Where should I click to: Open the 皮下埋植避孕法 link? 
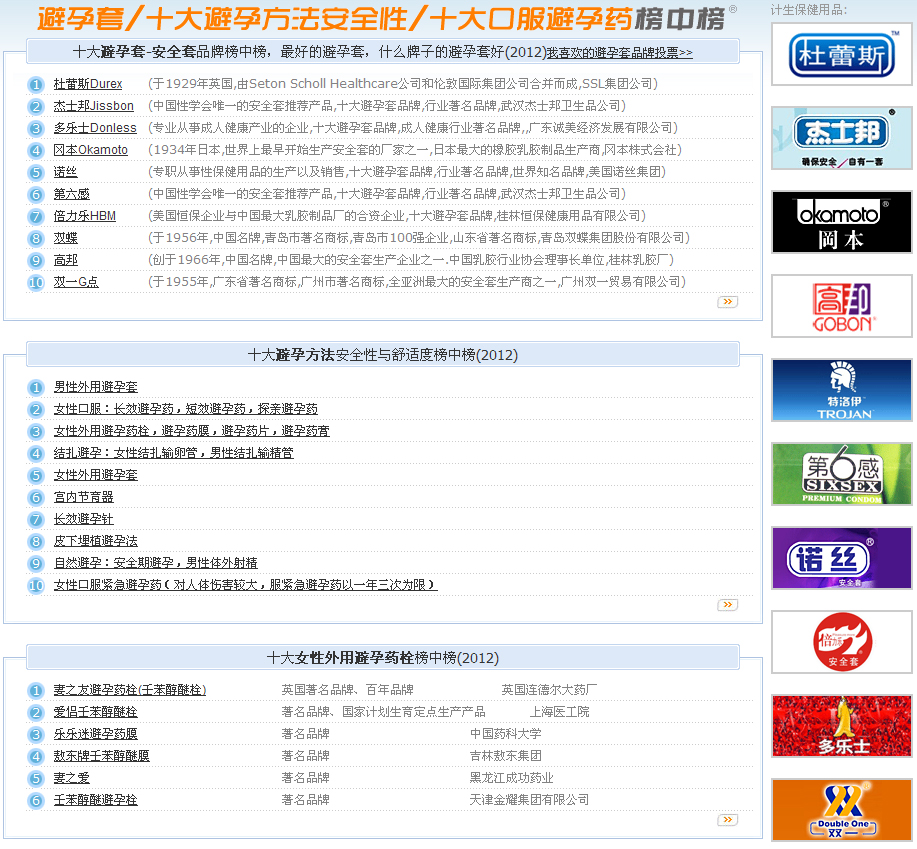click(96, 541)
